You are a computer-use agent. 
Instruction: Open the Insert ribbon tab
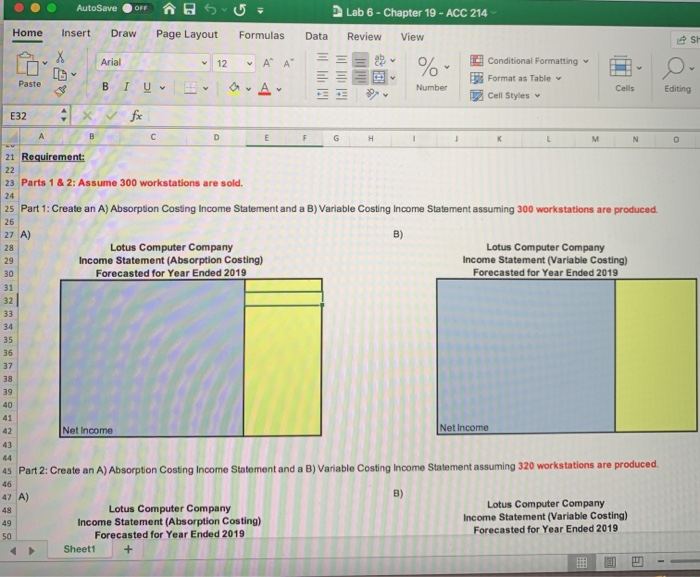pyautogui.click(x=75, y=33)
